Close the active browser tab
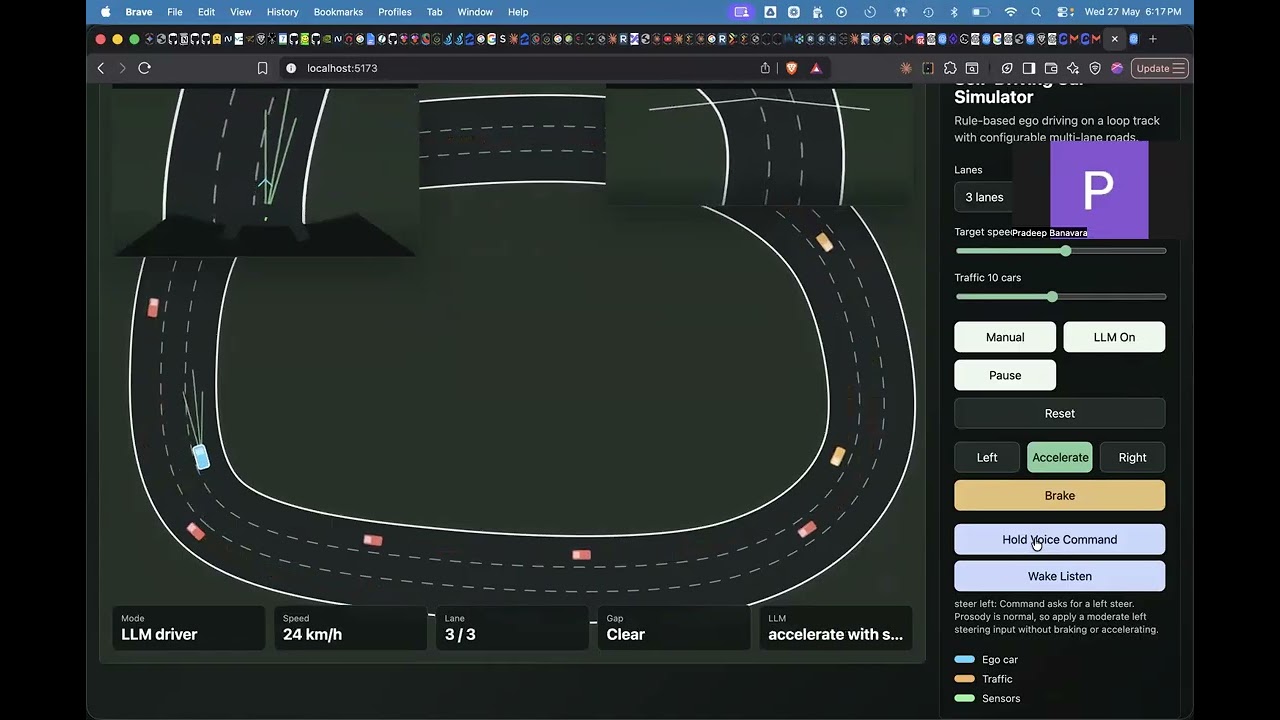Viewport: 1280px width, 720px height. (x=1115, y=39)
